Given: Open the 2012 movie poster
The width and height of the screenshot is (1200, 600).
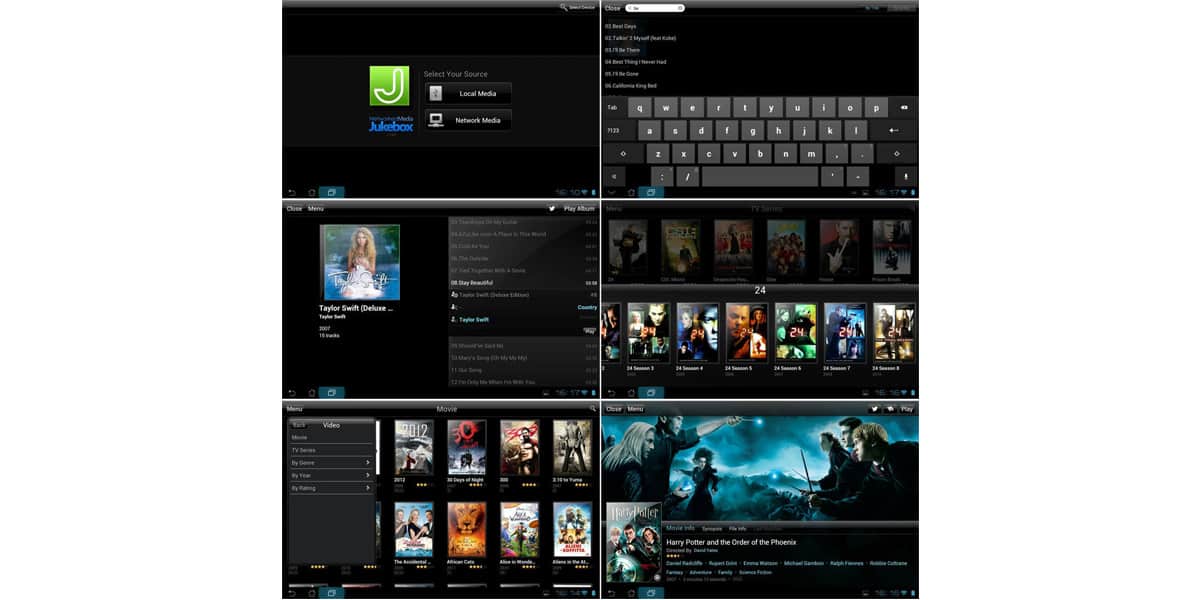Looking at the screenshot, I should point(414,447).
